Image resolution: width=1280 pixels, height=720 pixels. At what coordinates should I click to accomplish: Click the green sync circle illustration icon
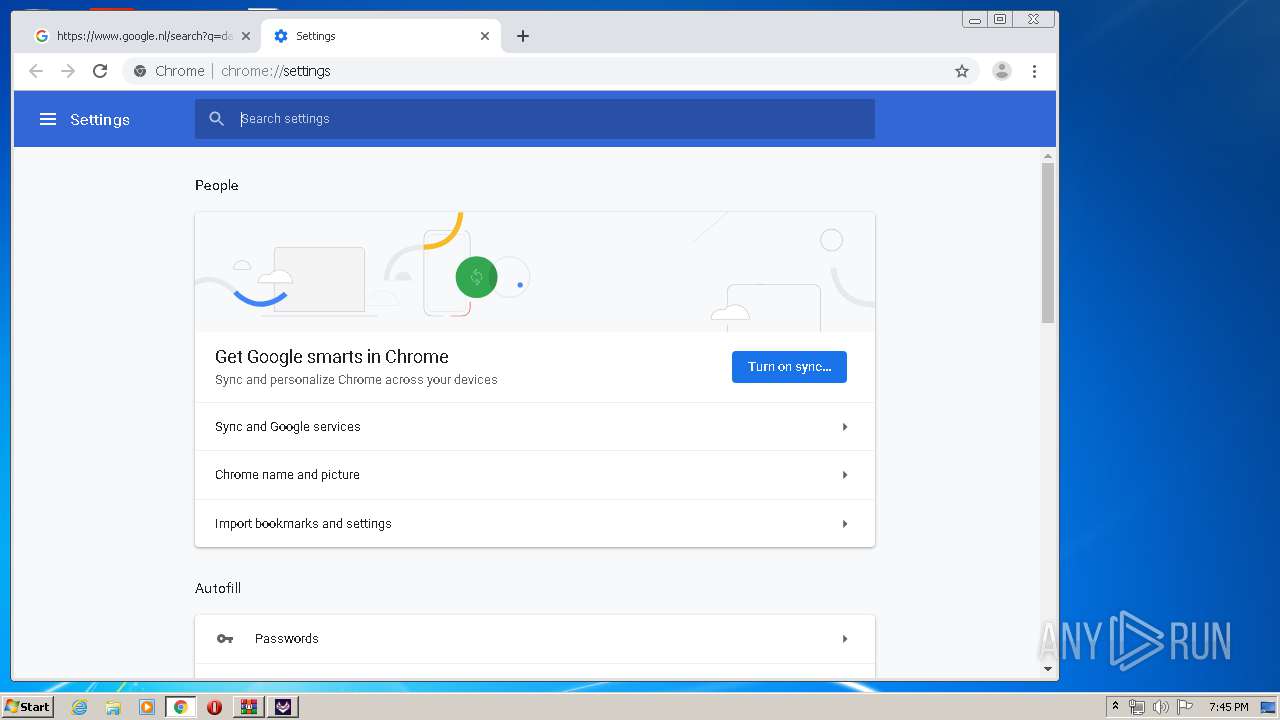click(x=477, y=277)
